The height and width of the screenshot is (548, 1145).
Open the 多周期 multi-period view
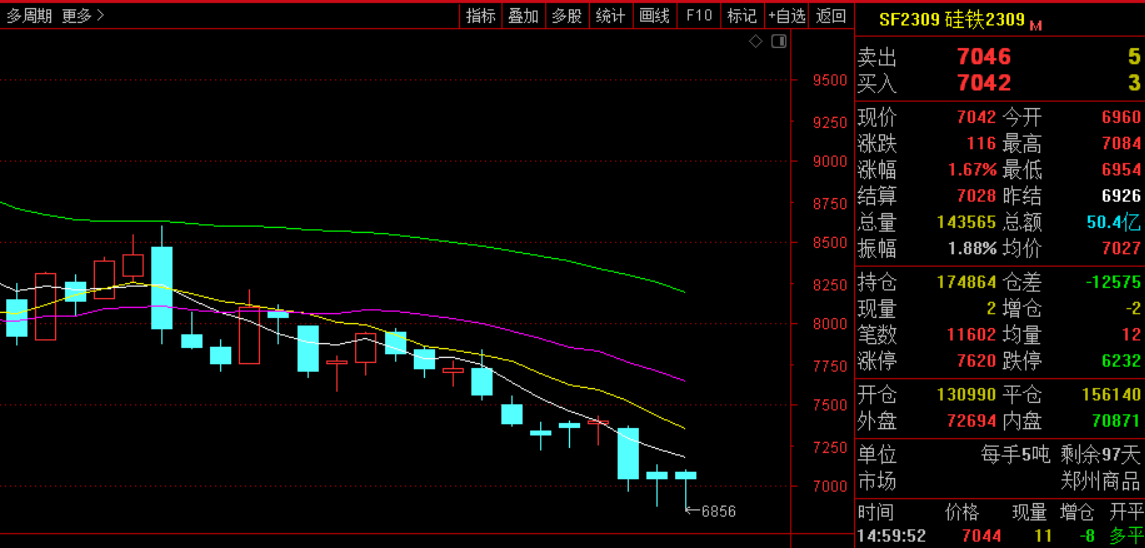tap(29, 16)
